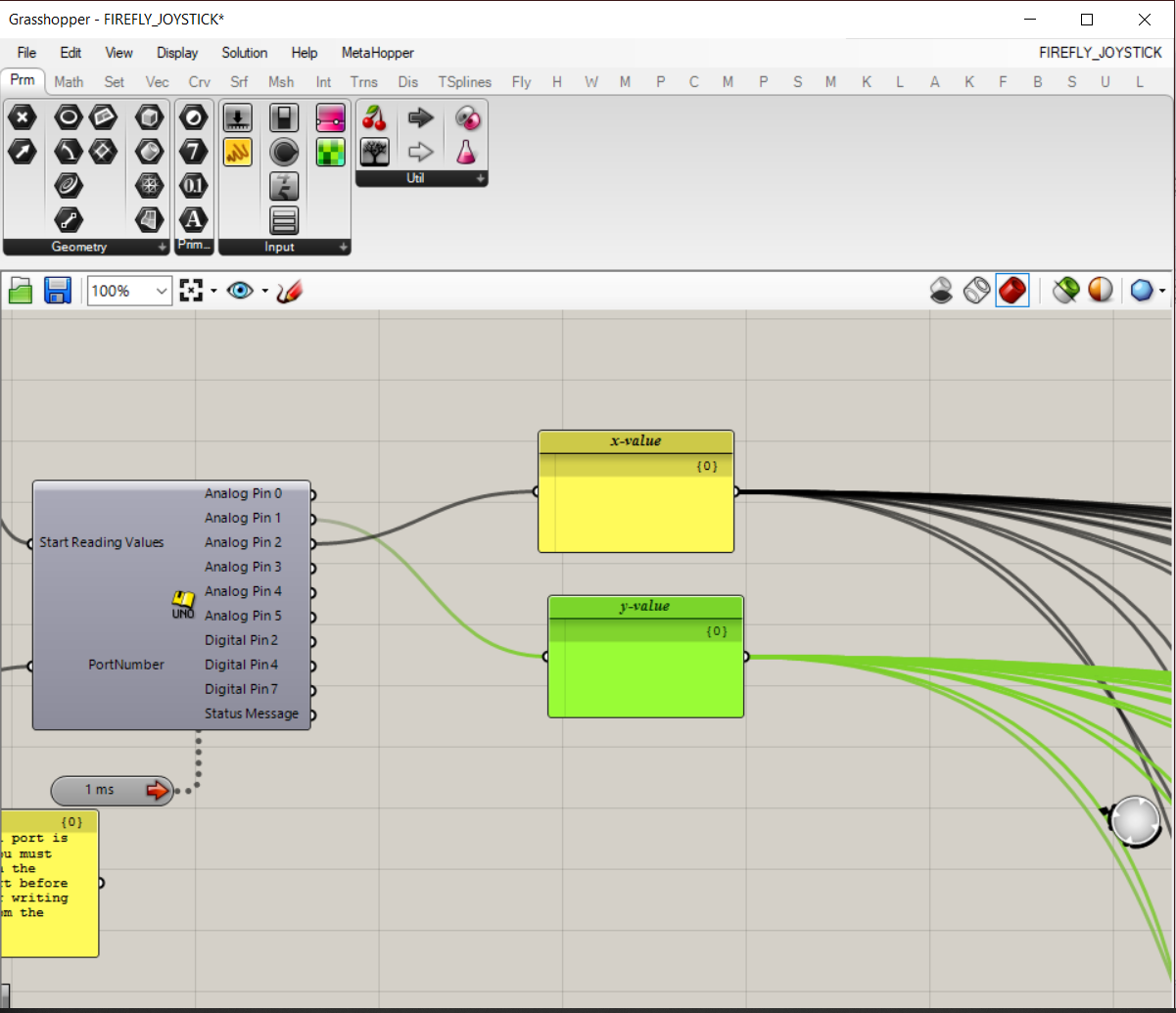The width and height of the screenshot is (1176, 1013).
Task: Toggle the eye named views icon
Action: click(x=241, y=291)
